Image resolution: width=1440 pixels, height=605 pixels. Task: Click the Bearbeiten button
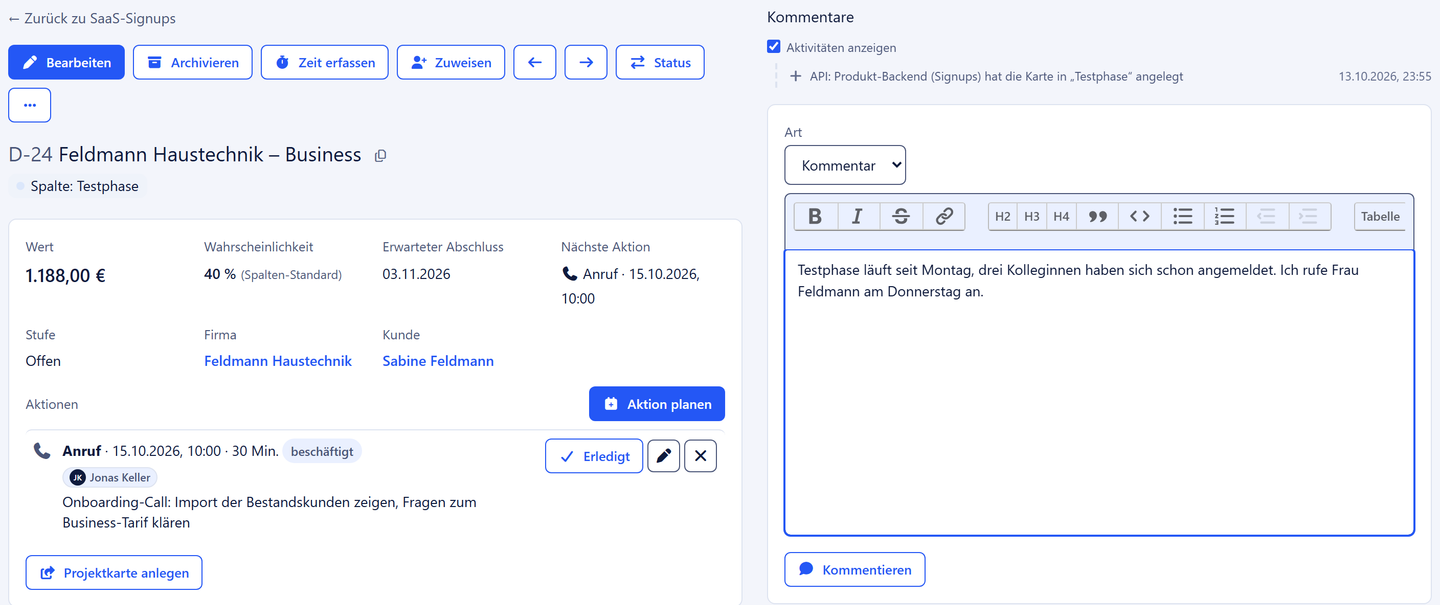[x=67, y=62]
